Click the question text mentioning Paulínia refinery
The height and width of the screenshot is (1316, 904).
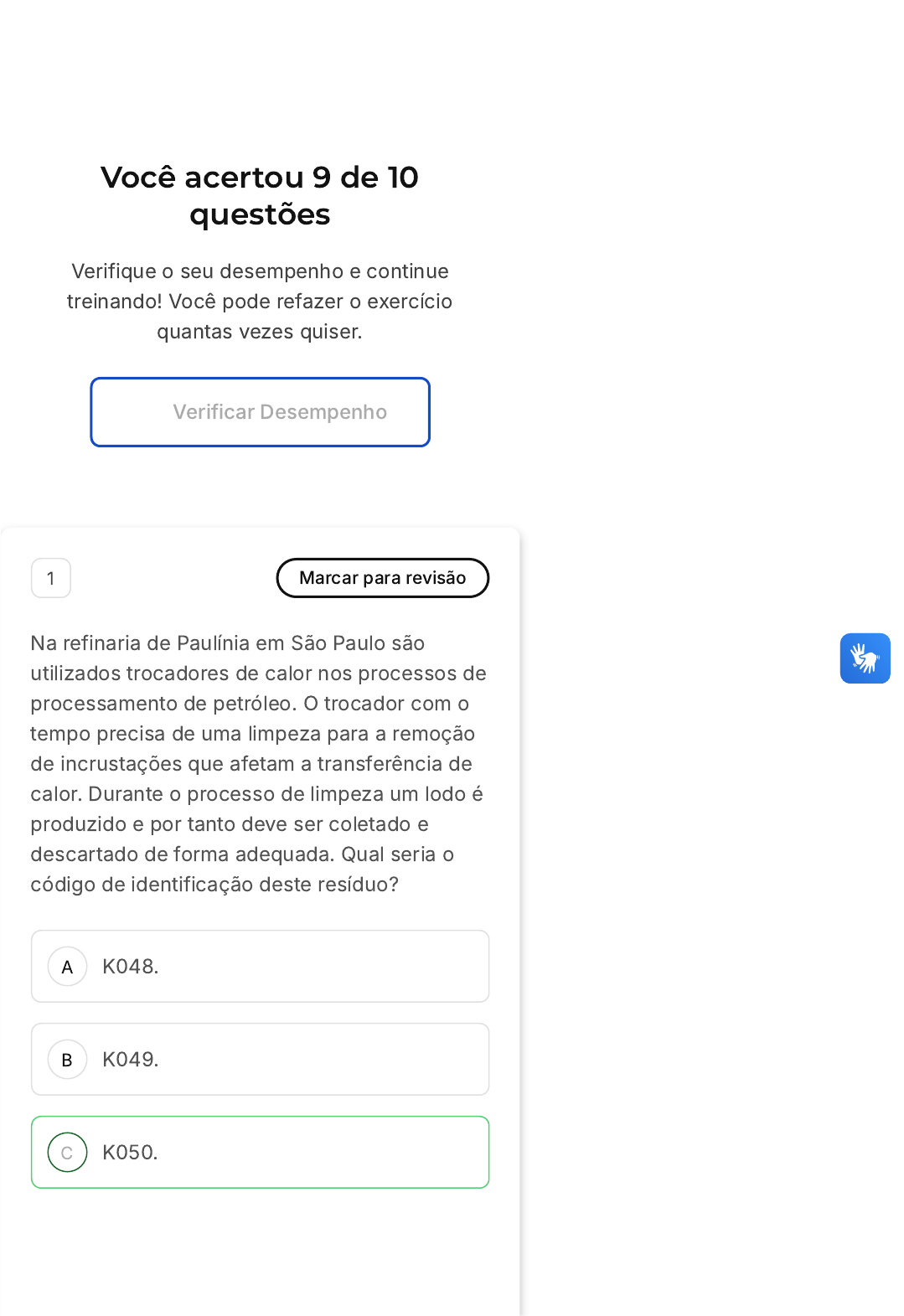tap(228, 643)
